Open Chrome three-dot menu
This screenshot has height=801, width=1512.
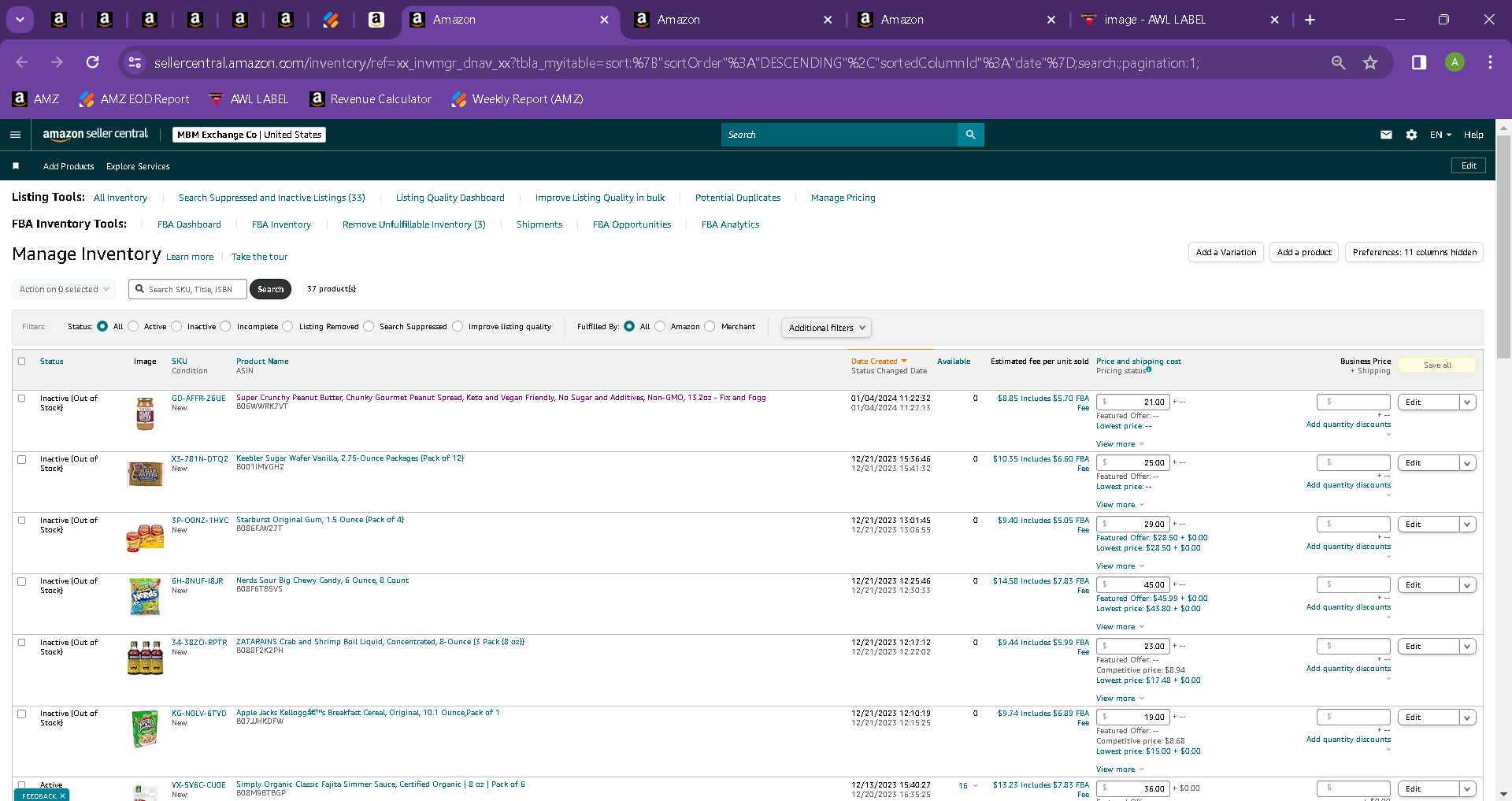pos(1490,62)
